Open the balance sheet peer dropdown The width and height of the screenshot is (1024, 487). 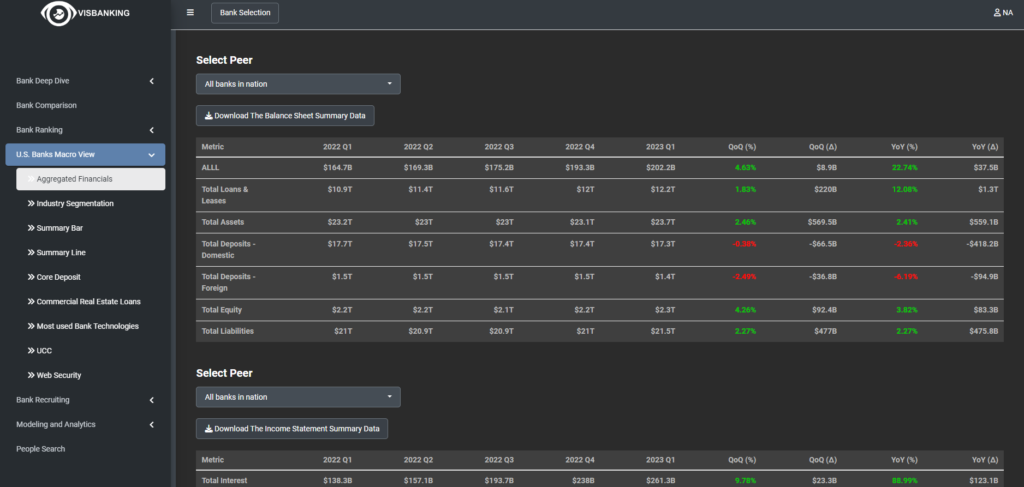coord(298,84)
